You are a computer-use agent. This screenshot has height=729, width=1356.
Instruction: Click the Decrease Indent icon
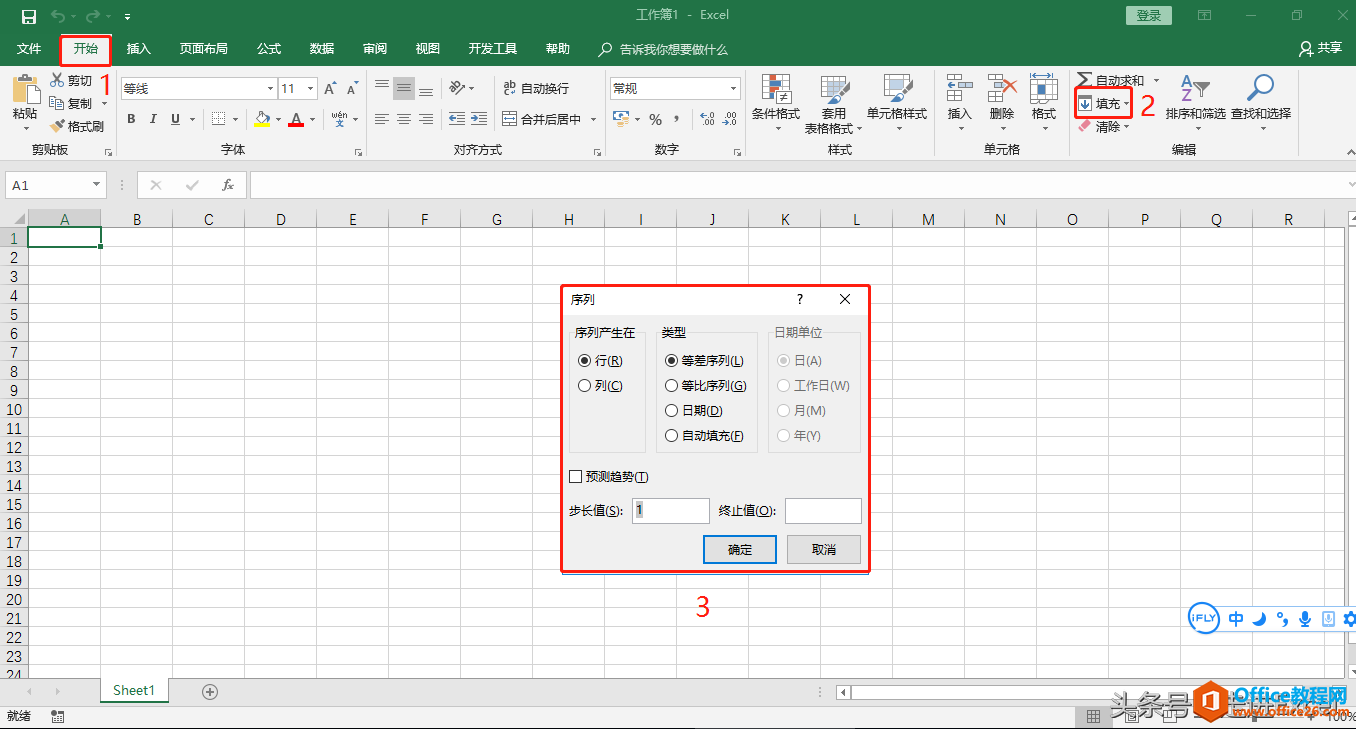pos(457,119)
